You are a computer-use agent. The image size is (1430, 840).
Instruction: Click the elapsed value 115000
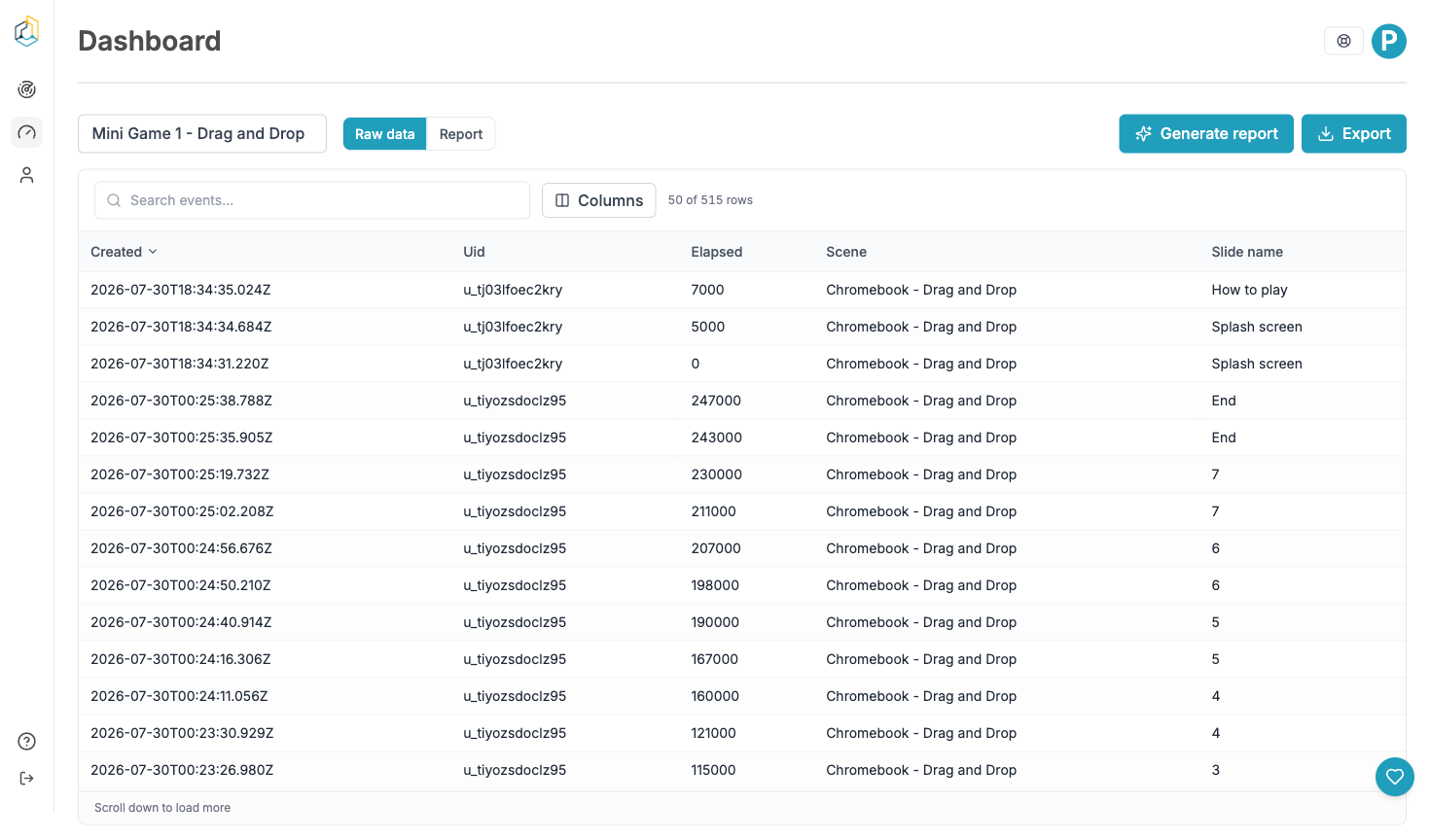click(x=714, y=770)
